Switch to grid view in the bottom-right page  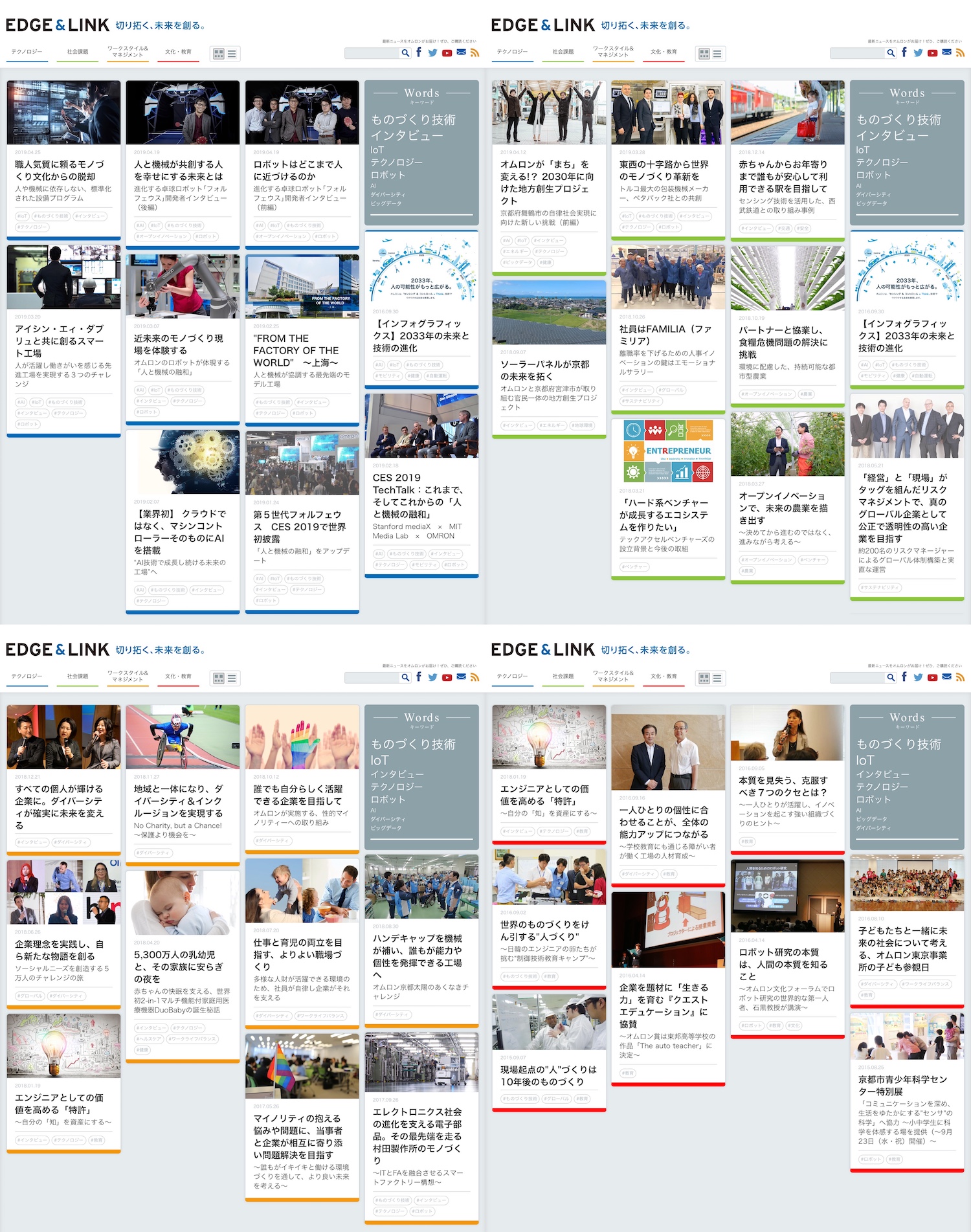coord(704,678)
